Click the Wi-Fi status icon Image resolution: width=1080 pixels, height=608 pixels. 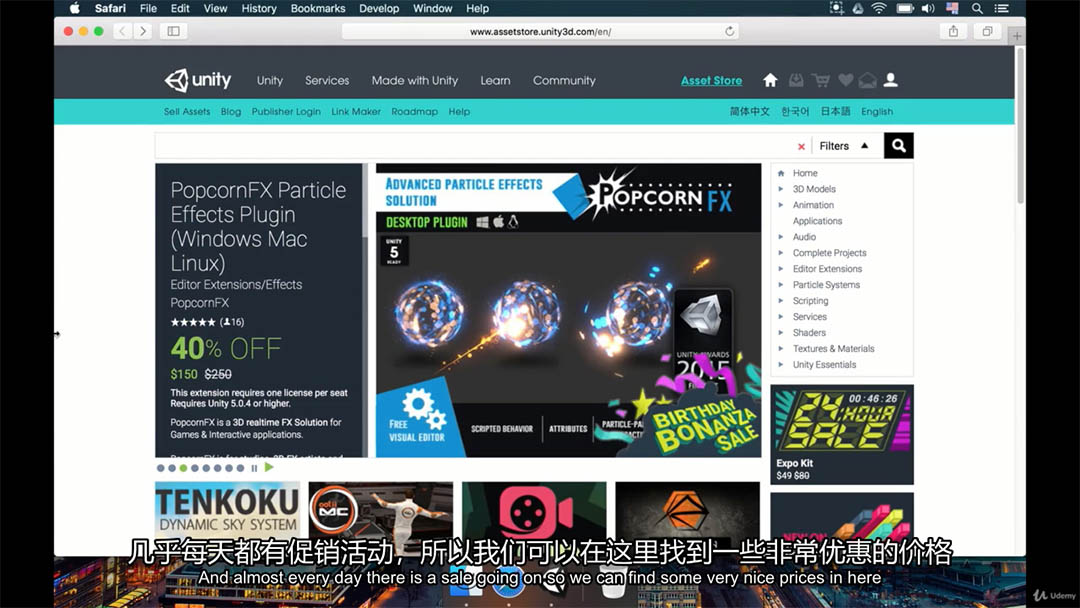[879, 8]
